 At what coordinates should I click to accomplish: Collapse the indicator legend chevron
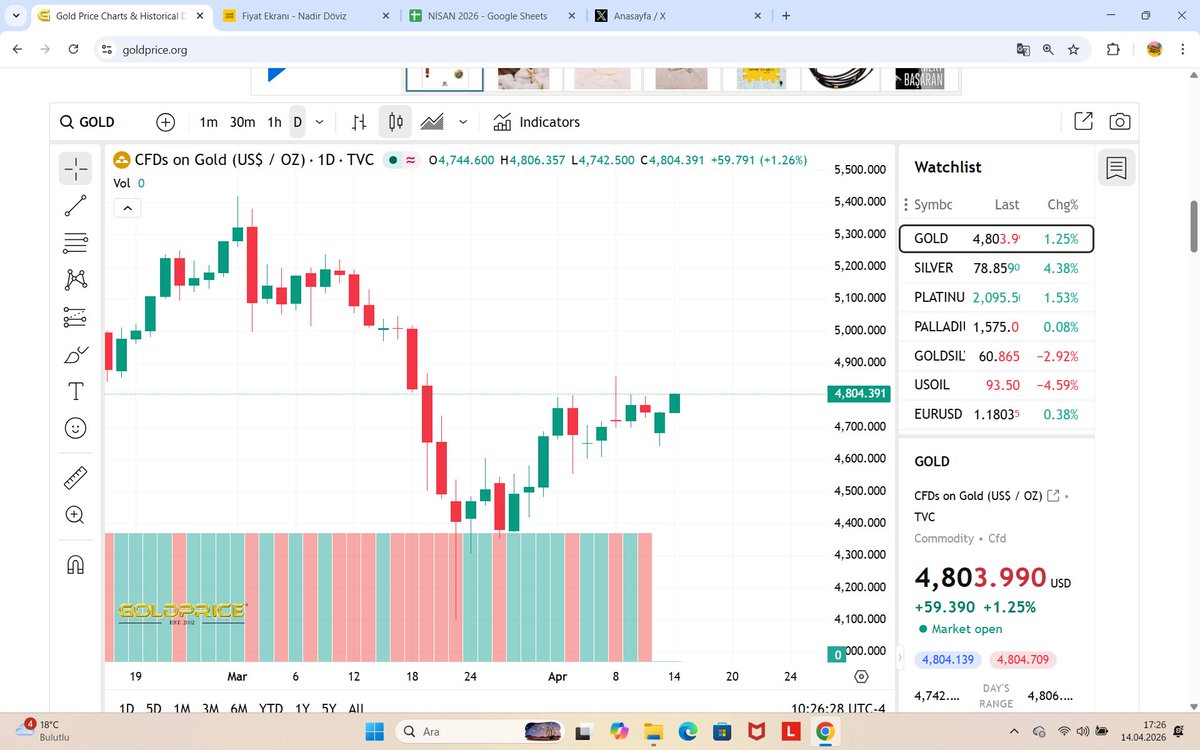[x=126, y=208]
